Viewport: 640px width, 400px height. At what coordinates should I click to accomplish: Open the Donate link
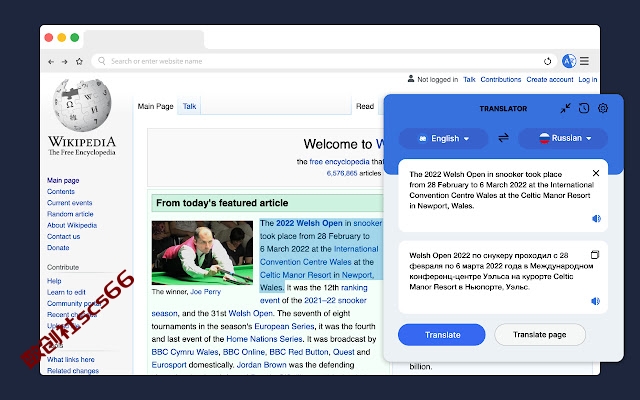tap(58, 248)
